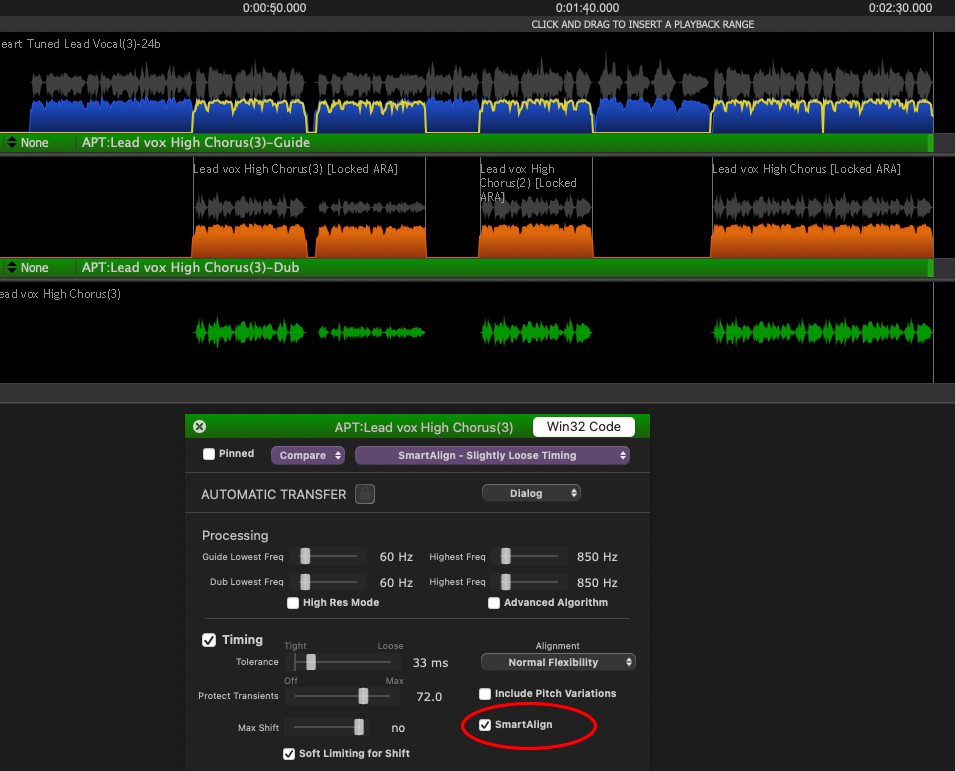
Task: Enable High Res Mode
Action: click(293, 603)
